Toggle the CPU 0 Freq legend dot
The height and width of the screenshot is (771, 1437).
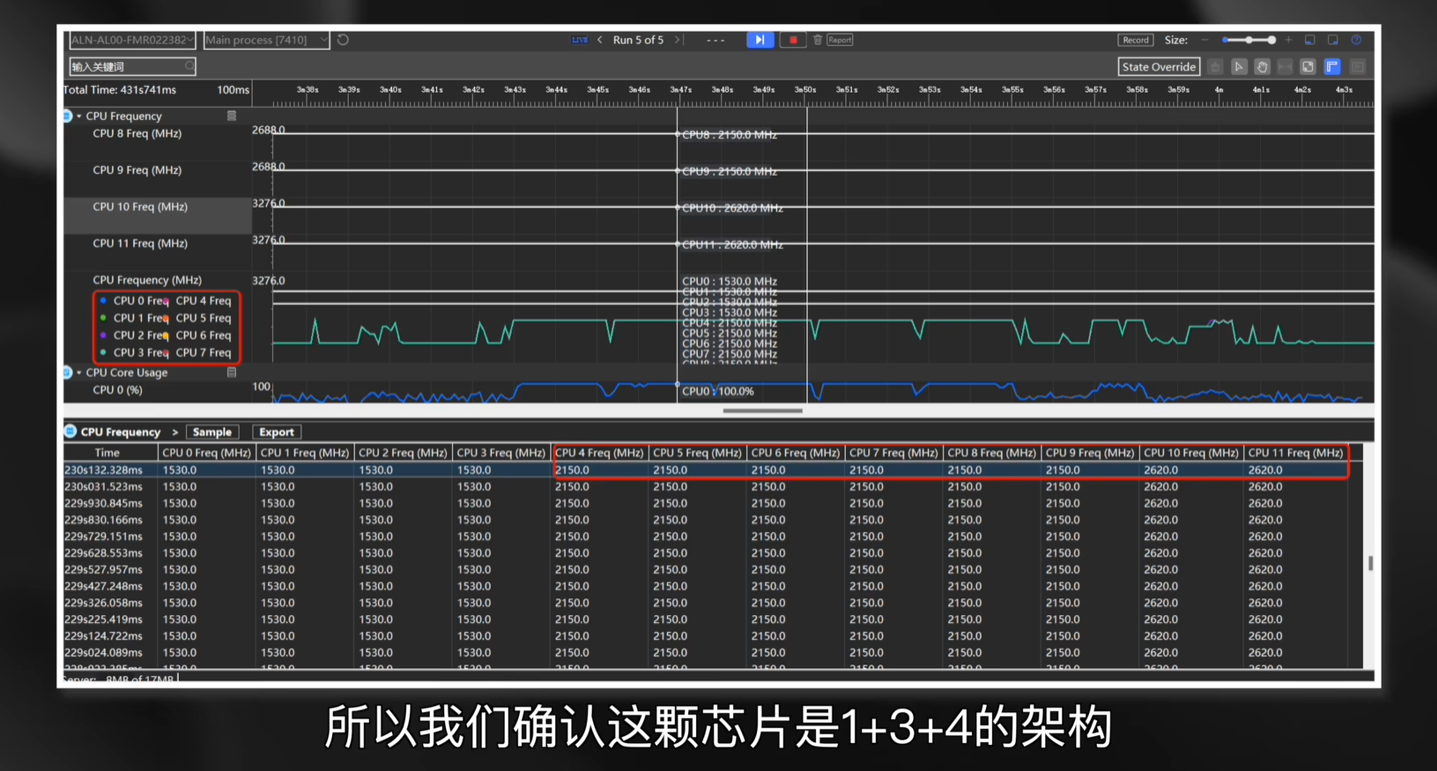point(103,301)
